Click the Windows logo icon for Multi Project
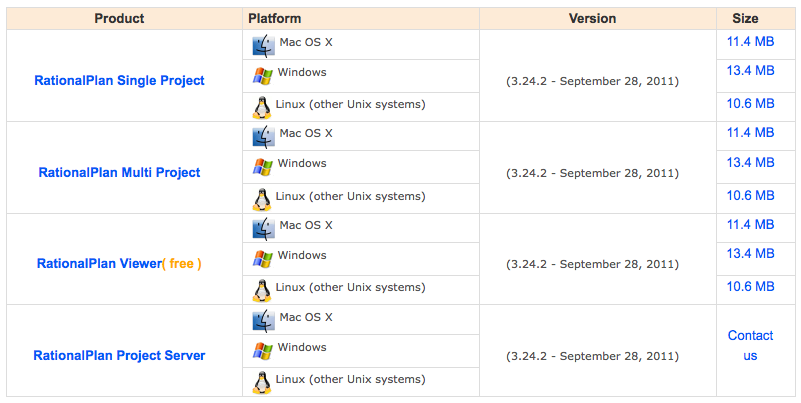Screen dimensions: 801x403 (263, 167)
